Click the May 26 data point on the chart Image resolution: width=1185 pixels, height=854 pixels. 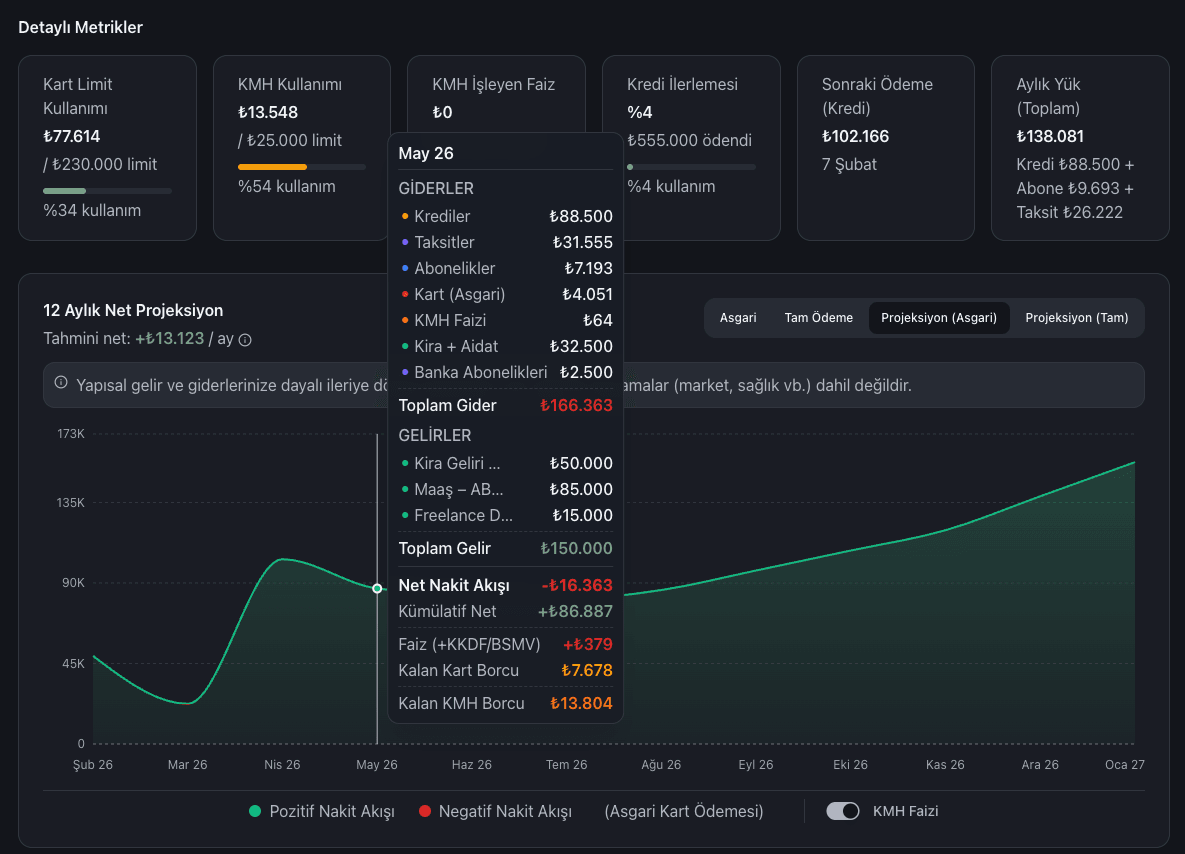[x=377, y=588]
